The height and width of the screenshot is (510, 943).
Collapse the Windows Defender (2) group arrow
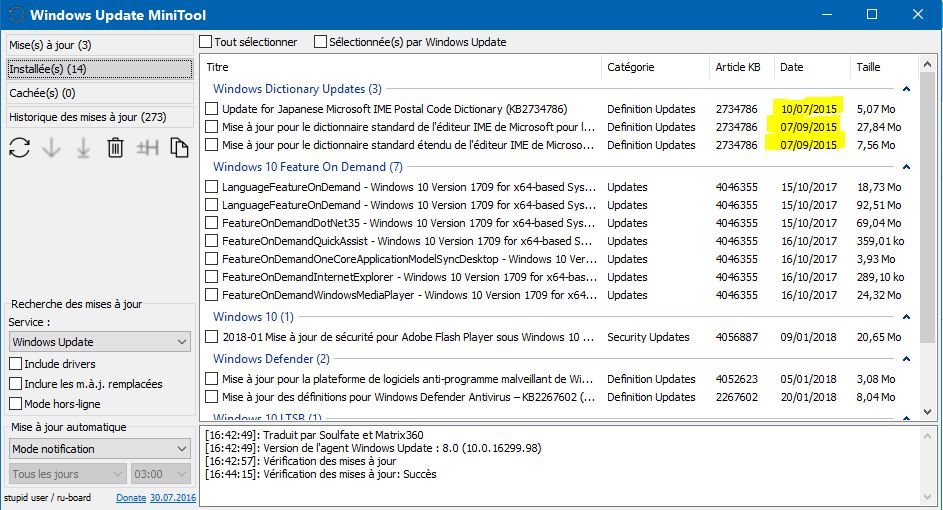[x=906, y=359]
